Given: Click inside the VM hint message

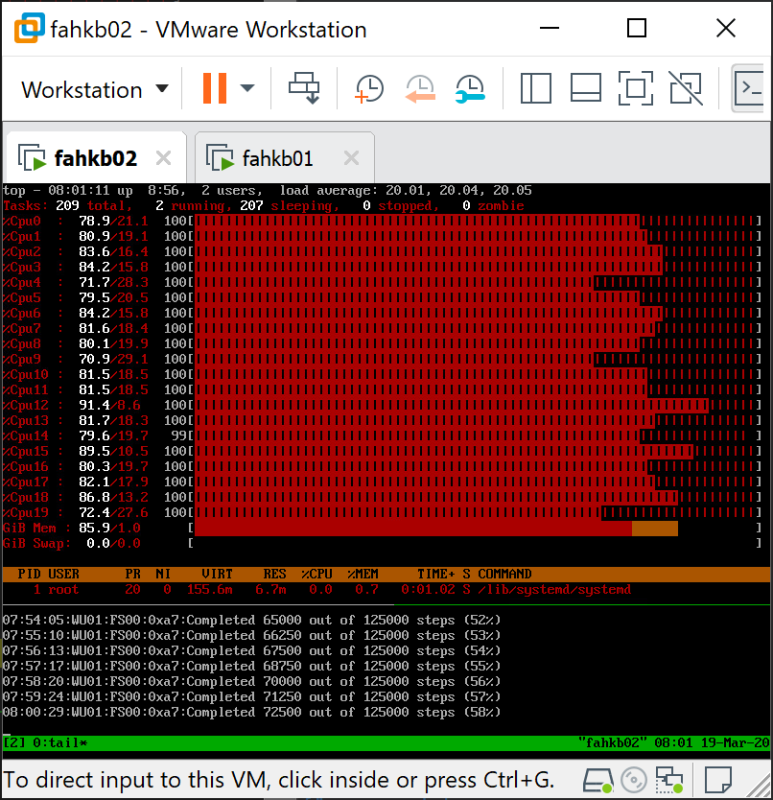Looking at the screenshot, I should [x=279, y=780].
